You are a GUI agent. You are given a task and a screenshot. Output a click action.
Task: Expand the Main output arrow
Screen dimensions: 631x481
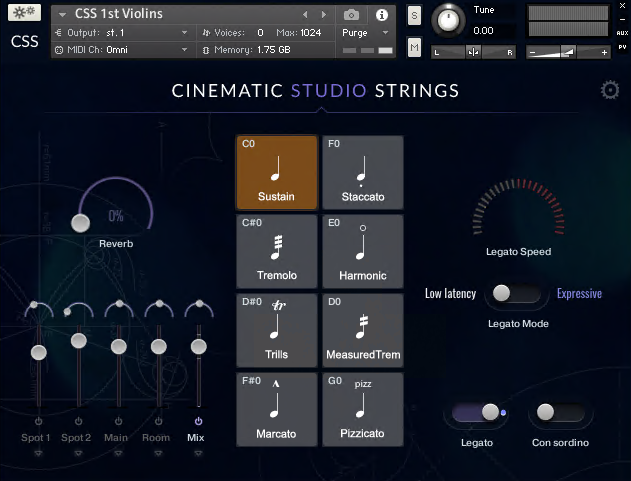point(118,454)
